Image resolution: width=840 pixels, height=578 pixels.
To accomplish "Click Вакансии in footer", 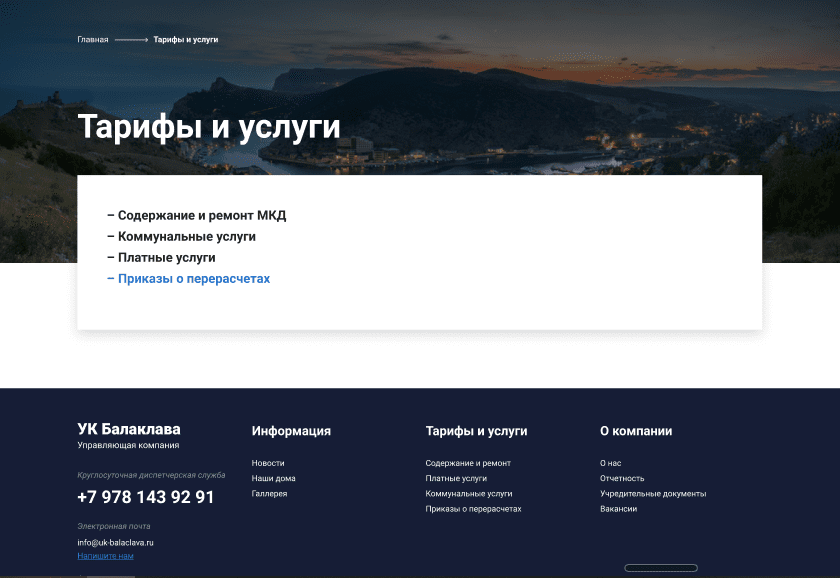I will click(618, 509).
